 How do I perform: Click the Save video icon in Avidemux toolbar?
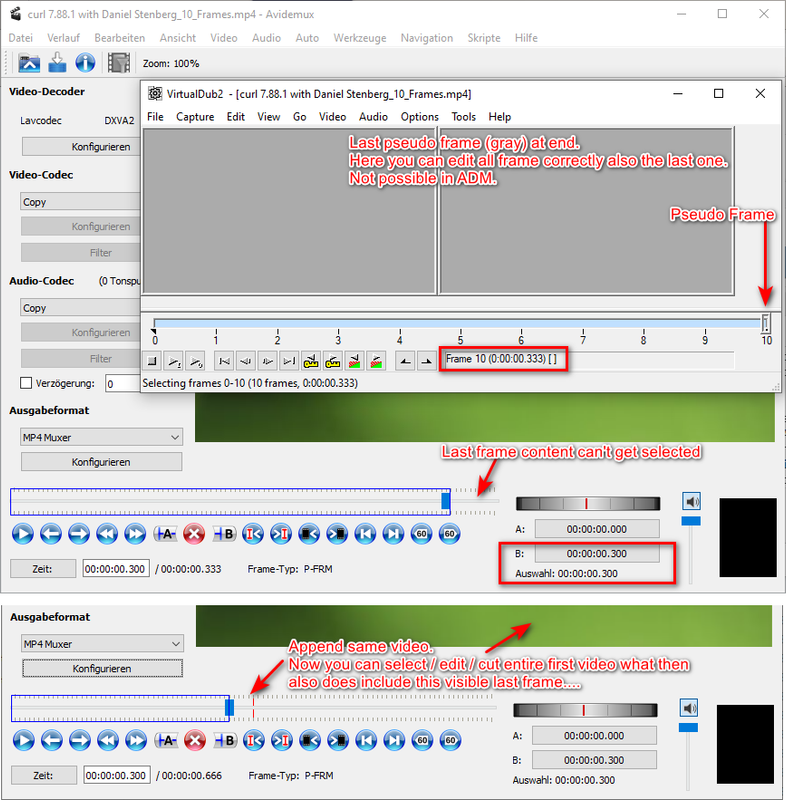point(57,63)
